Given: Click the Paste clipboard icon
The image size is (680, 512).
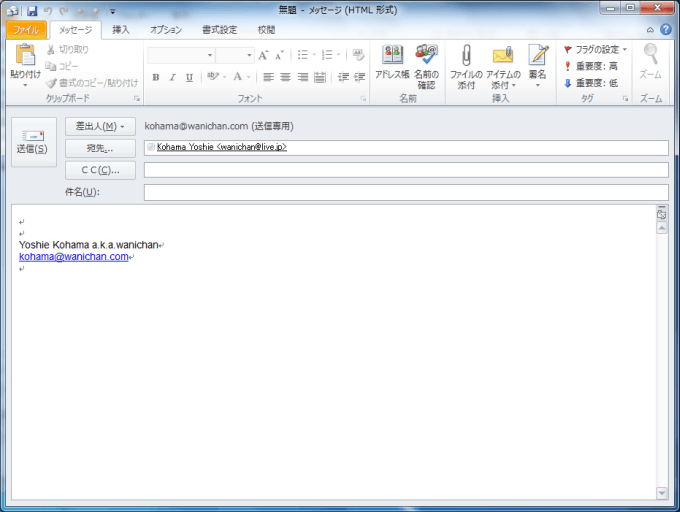Looking at the screenshot, I should [26, 55].
